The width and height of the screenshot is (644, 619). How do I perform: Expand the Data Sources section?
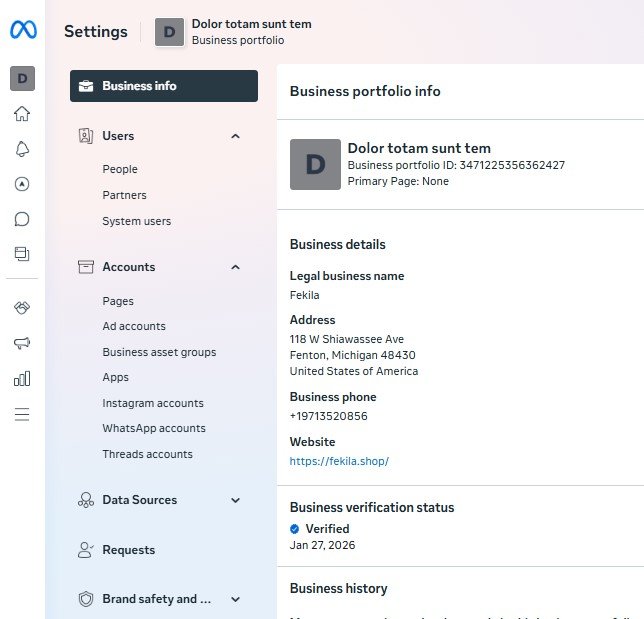point(235,500)
